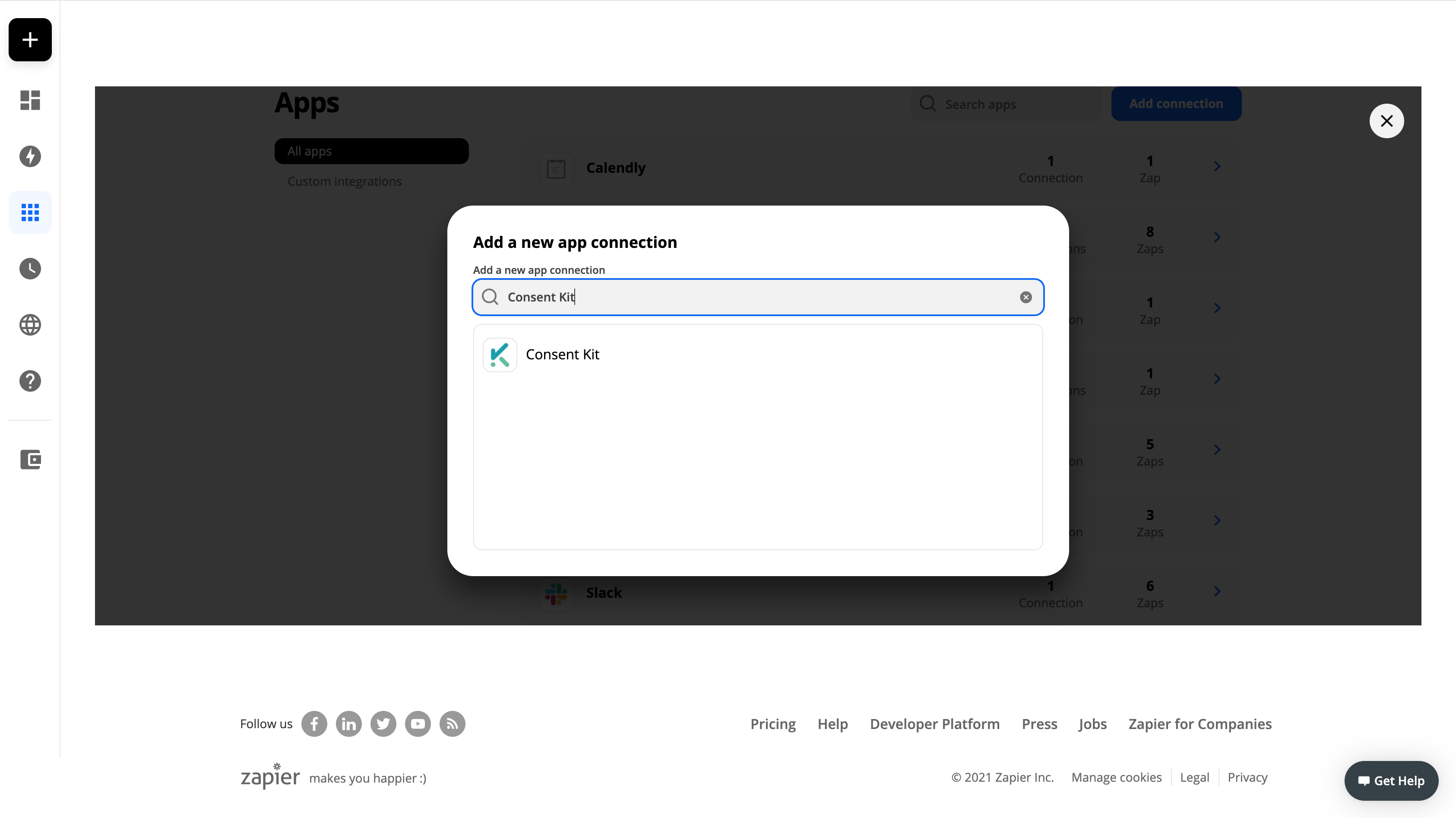Open the Dashboard from the sidebar
1456x818 pixels.
click(x=29, y=100)
